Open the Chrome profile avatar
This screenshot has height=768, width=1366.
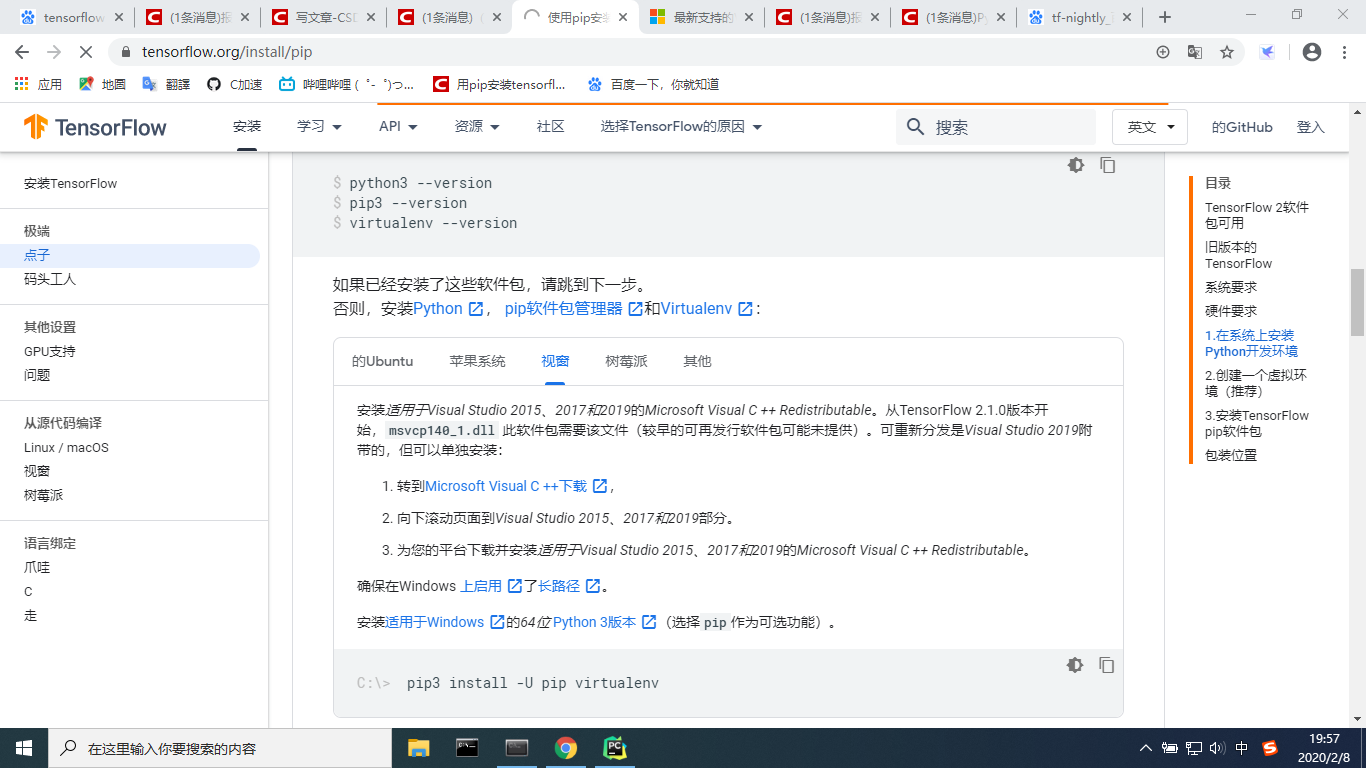point(1312,52)
